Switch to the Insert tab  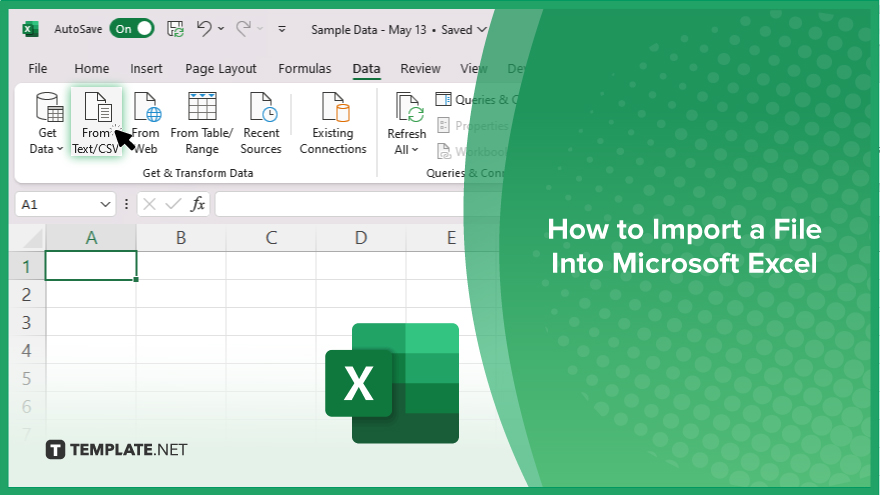pyautogui.click(x=146, y=68)
